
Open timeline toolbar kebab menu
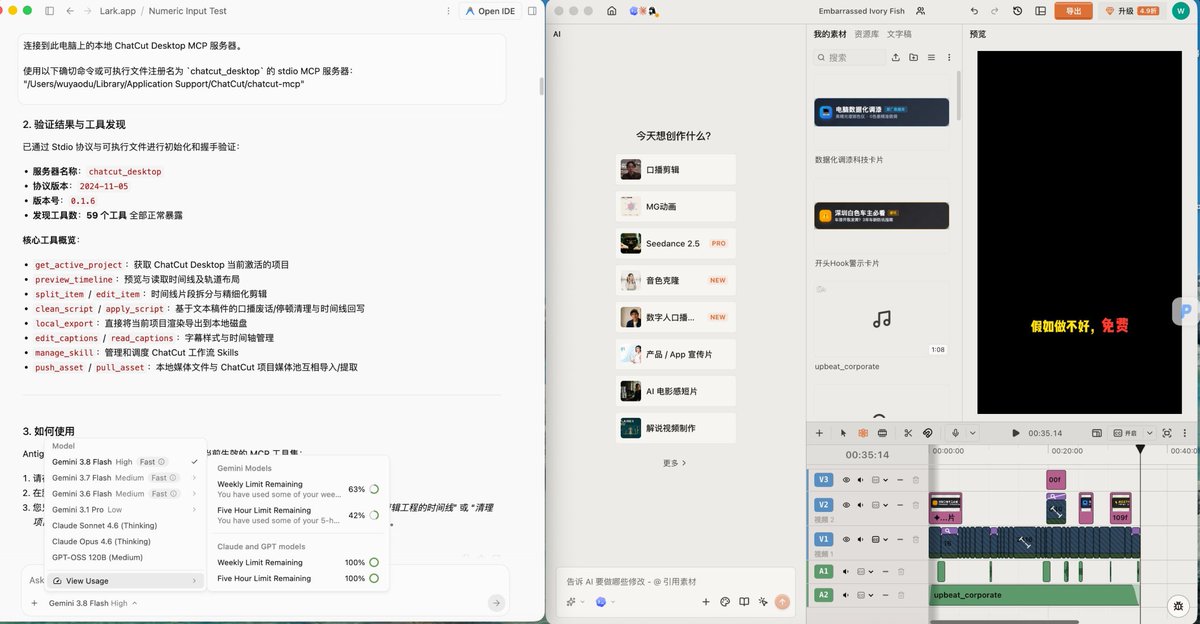click(x=1185, y=433)
